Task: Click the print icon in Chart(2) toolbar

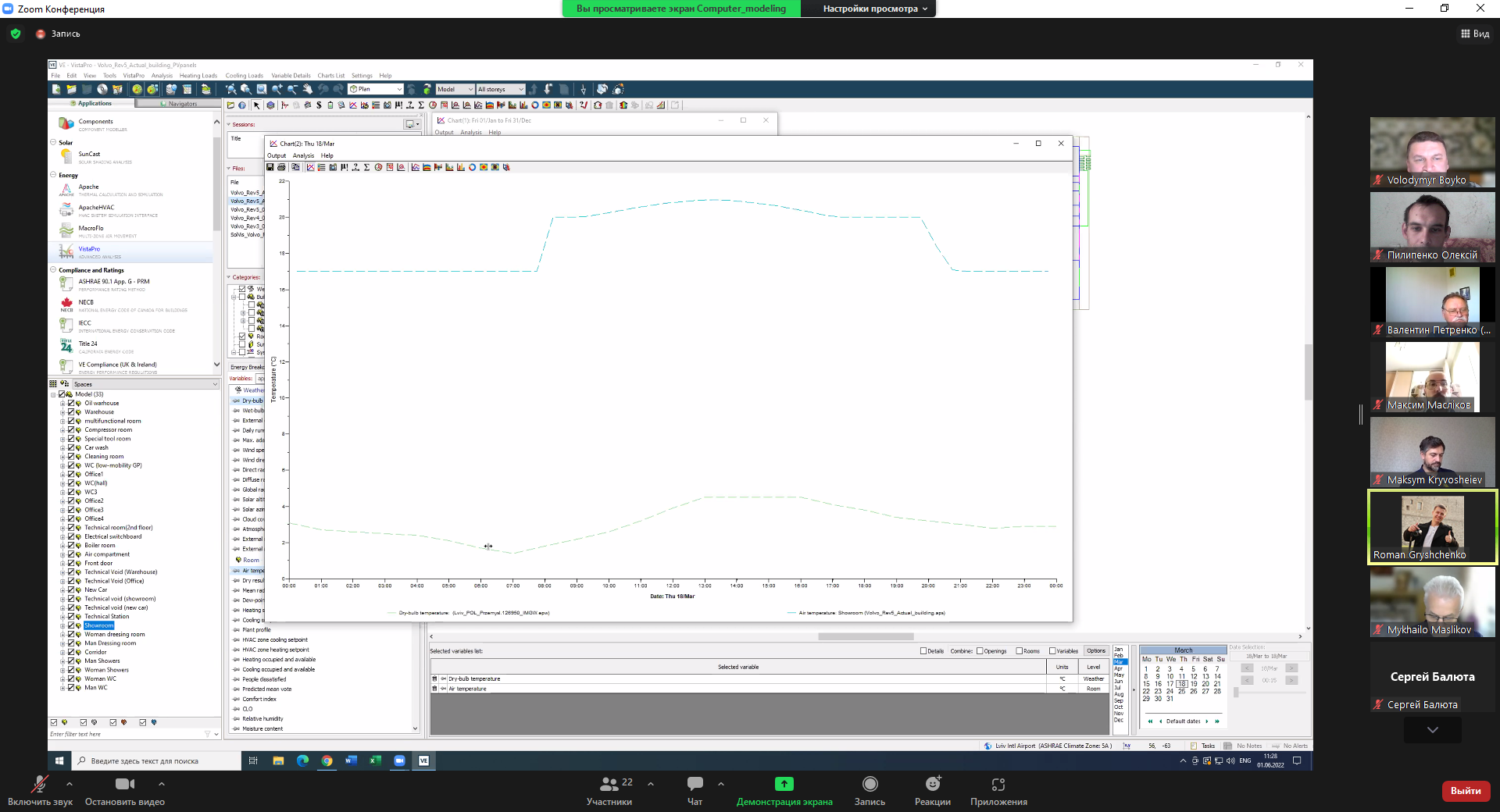Action: point(281,167)
